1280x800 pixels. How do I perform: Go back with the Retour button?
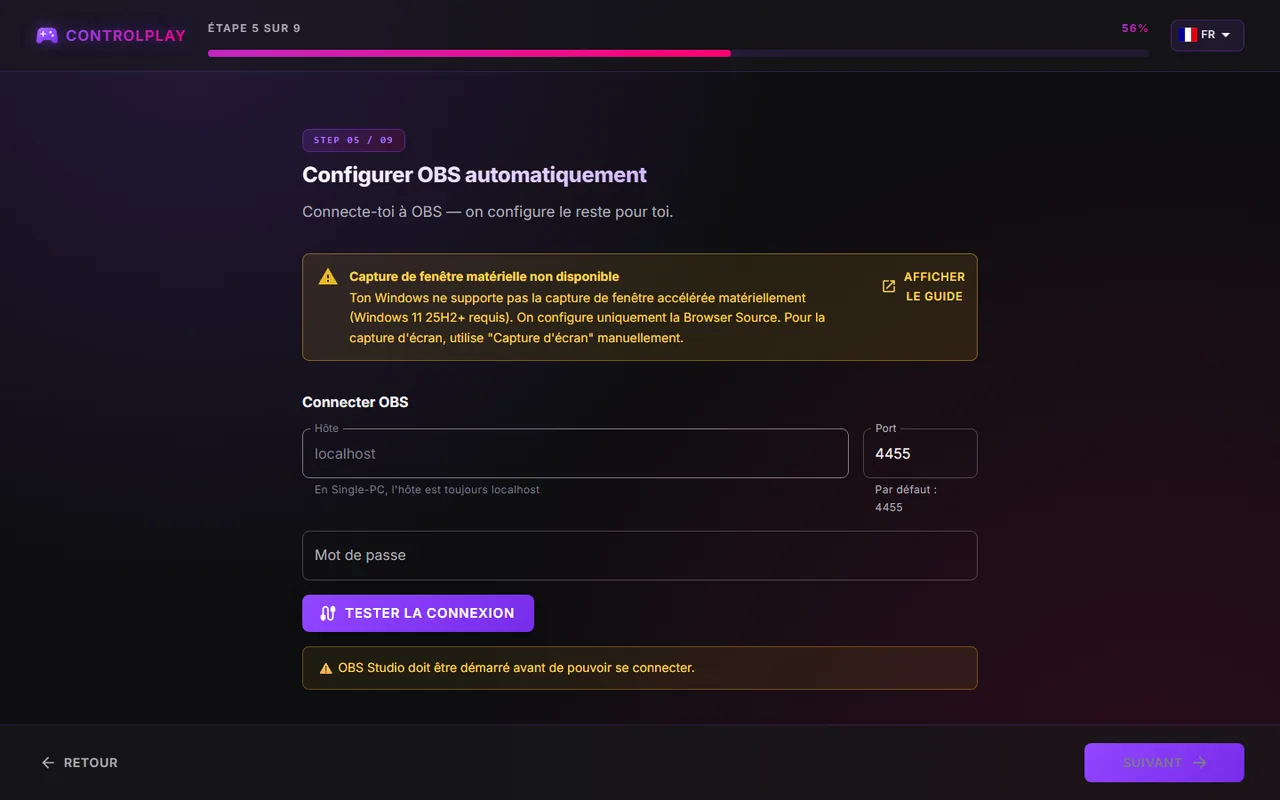coord(79,763)
